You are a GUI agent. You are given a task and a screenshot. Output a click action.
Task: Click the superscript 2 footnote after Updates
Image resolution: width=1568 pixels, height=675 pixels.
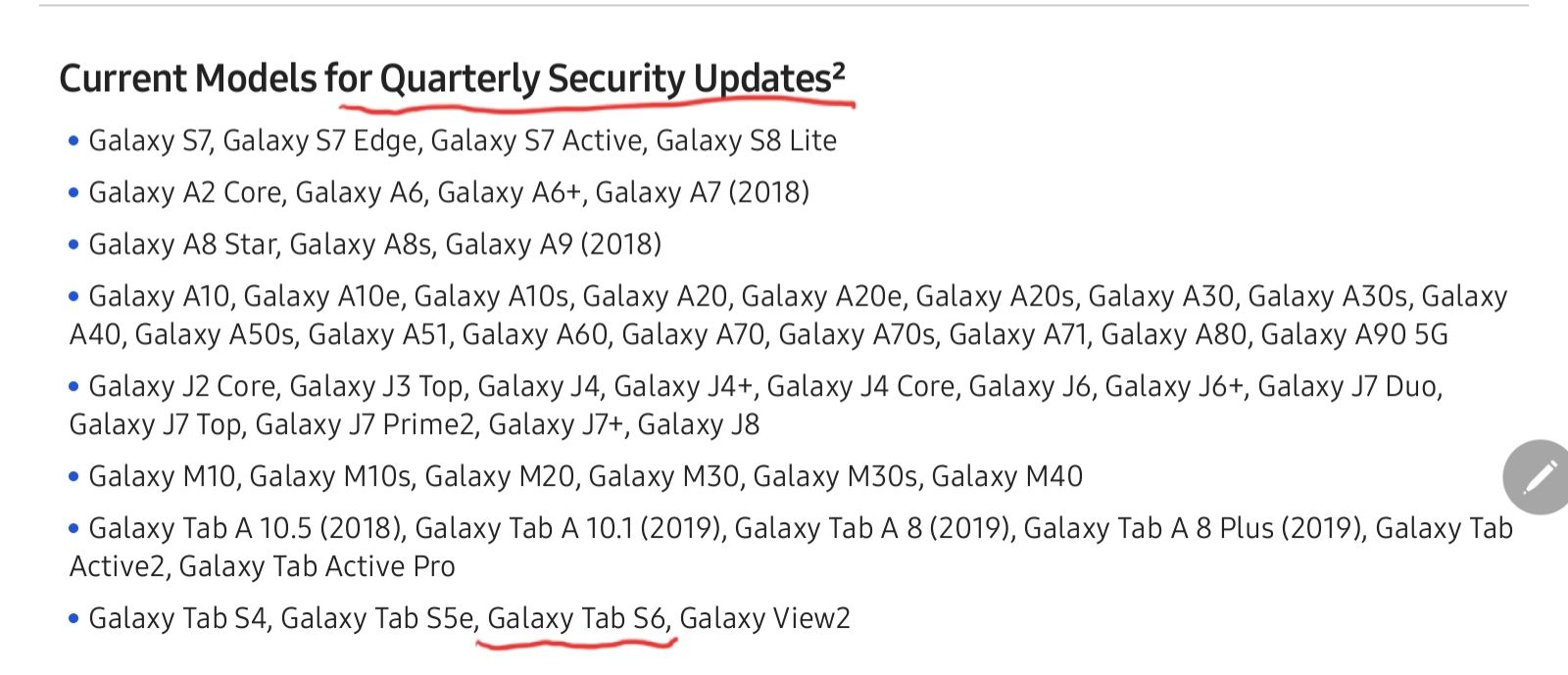[x=839, y=71]
